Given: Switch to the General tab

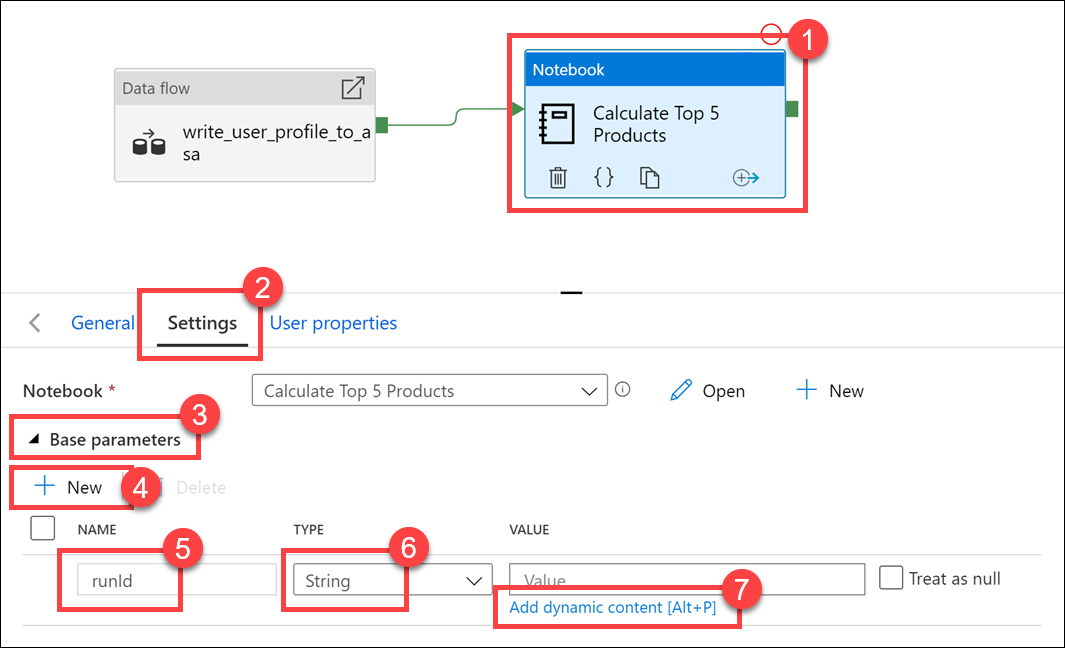Looking at the screenshot, I should (103, 323).
